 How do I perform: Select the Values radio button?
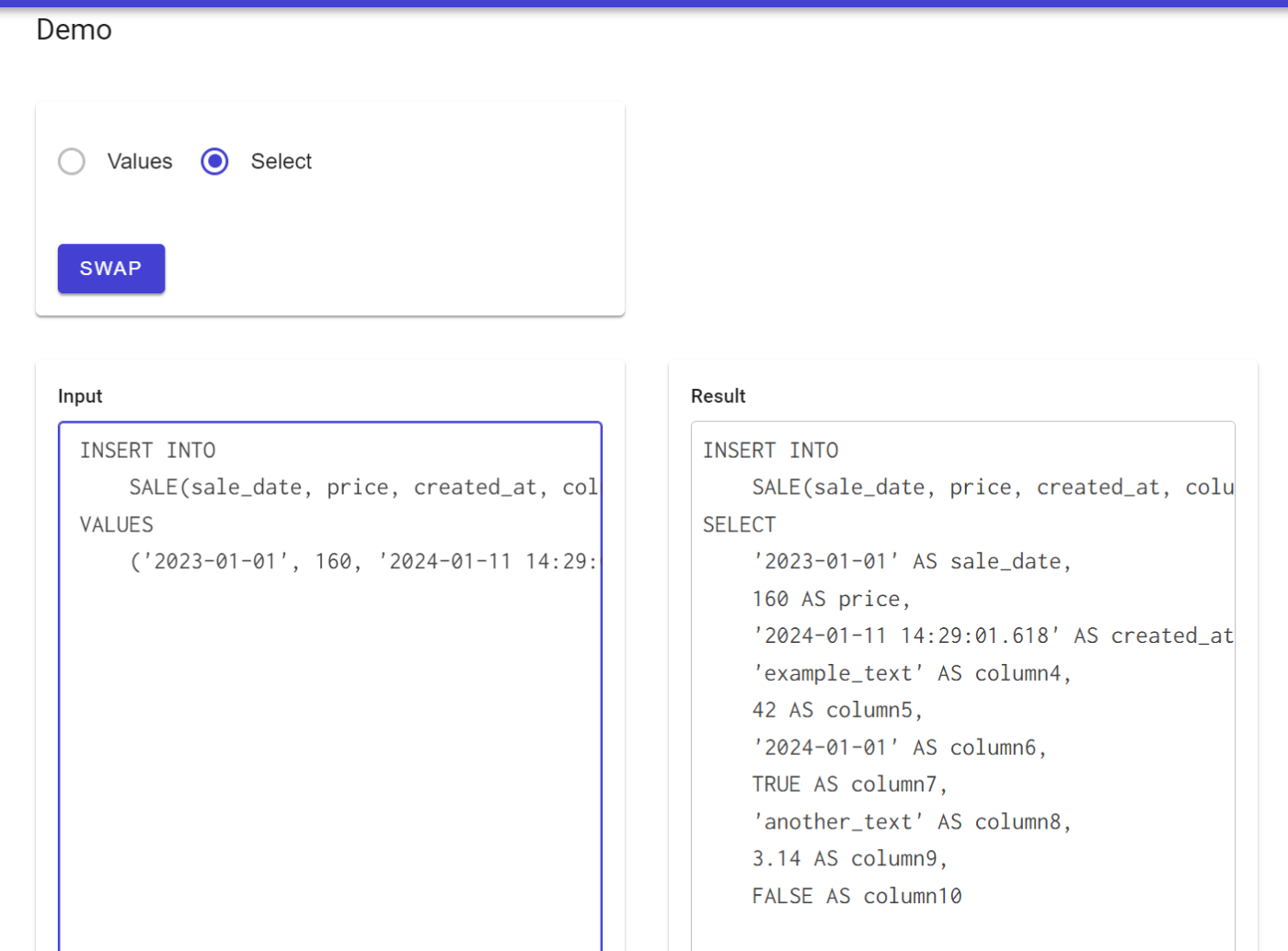click(72, 162)
